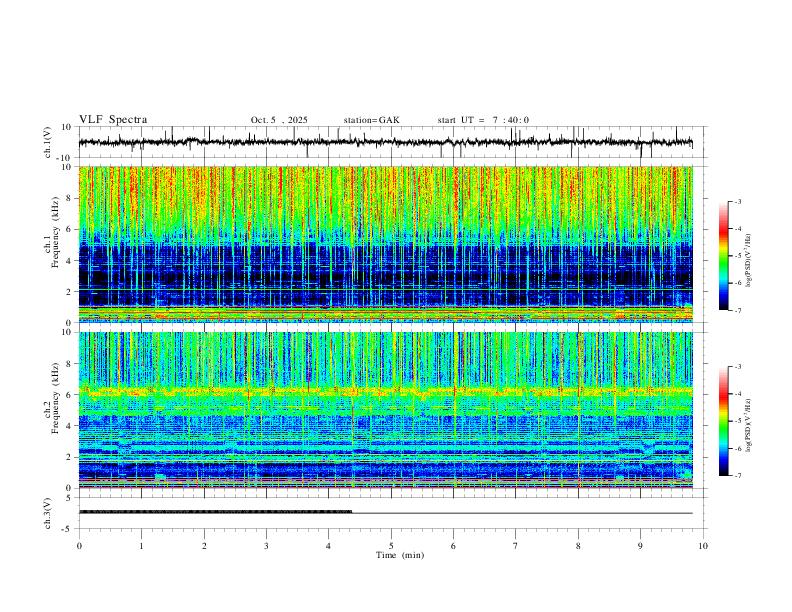Click the "-3" label on ch.1 colorbar
This screenshot has width=792, height=612.
click(737, 201)
